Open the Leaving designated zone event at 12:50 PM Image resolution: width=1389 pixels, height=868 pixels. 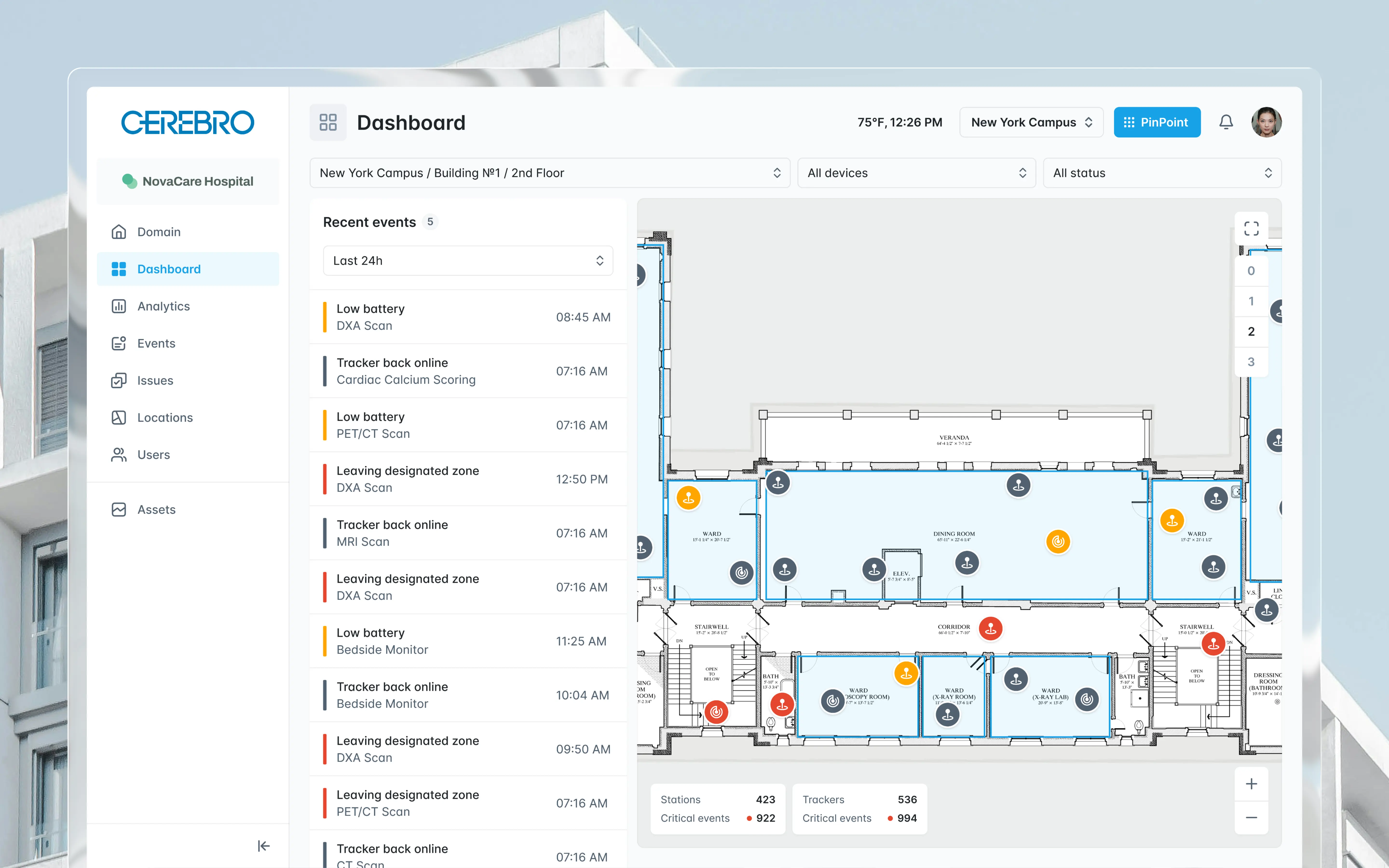(x=468, y=479)
